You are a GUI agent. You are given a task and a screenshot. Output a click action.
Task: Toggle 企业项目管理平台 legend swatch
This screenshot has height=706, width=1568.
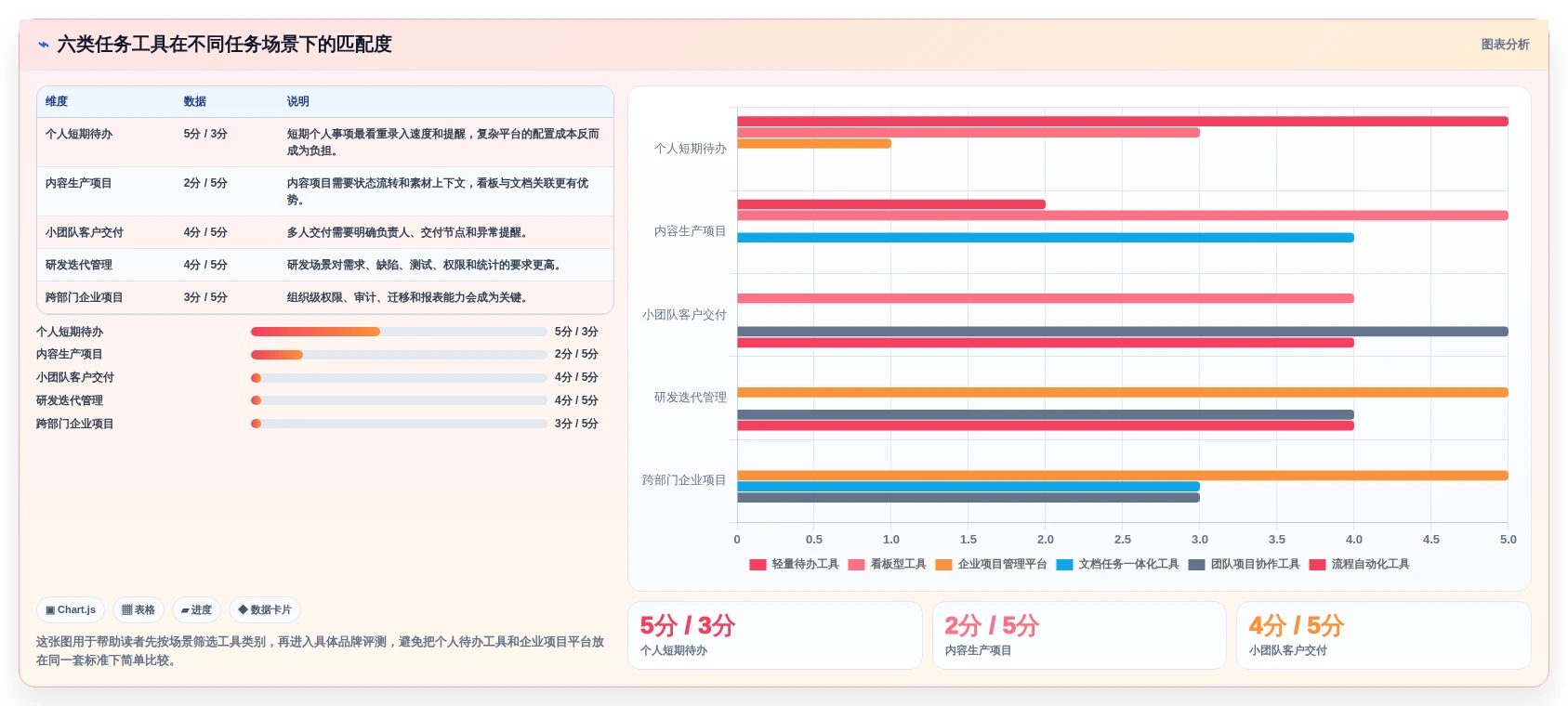[x=943, y=565]
